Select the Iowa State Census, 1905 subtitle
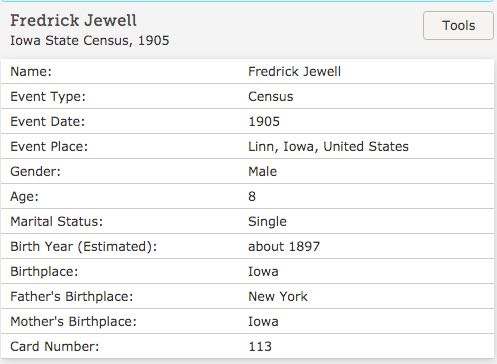 pyautogui.click(x=90, y=41)
